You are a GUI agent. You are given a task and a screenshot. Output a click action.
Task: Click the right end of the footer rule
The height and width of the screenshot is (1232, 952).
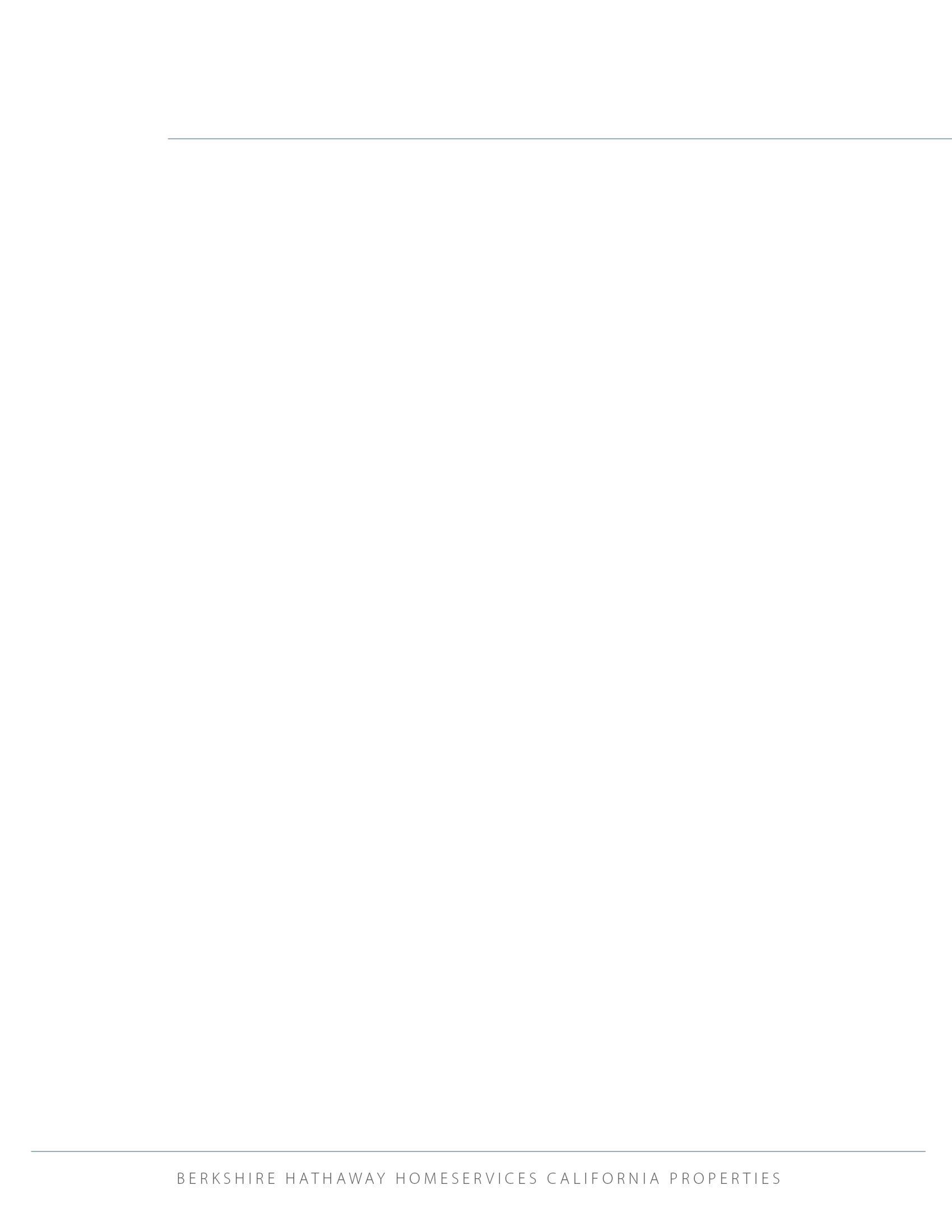pos(925,1151)
